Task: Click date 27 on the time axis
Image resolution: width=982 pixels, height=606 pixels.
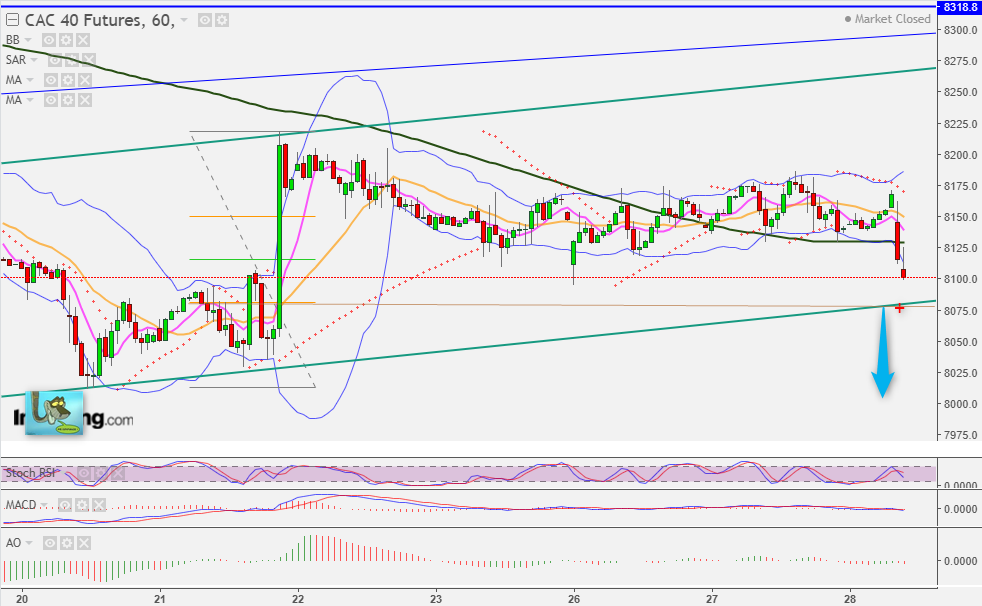Action: pyautogui.click(x=712, y=598)
